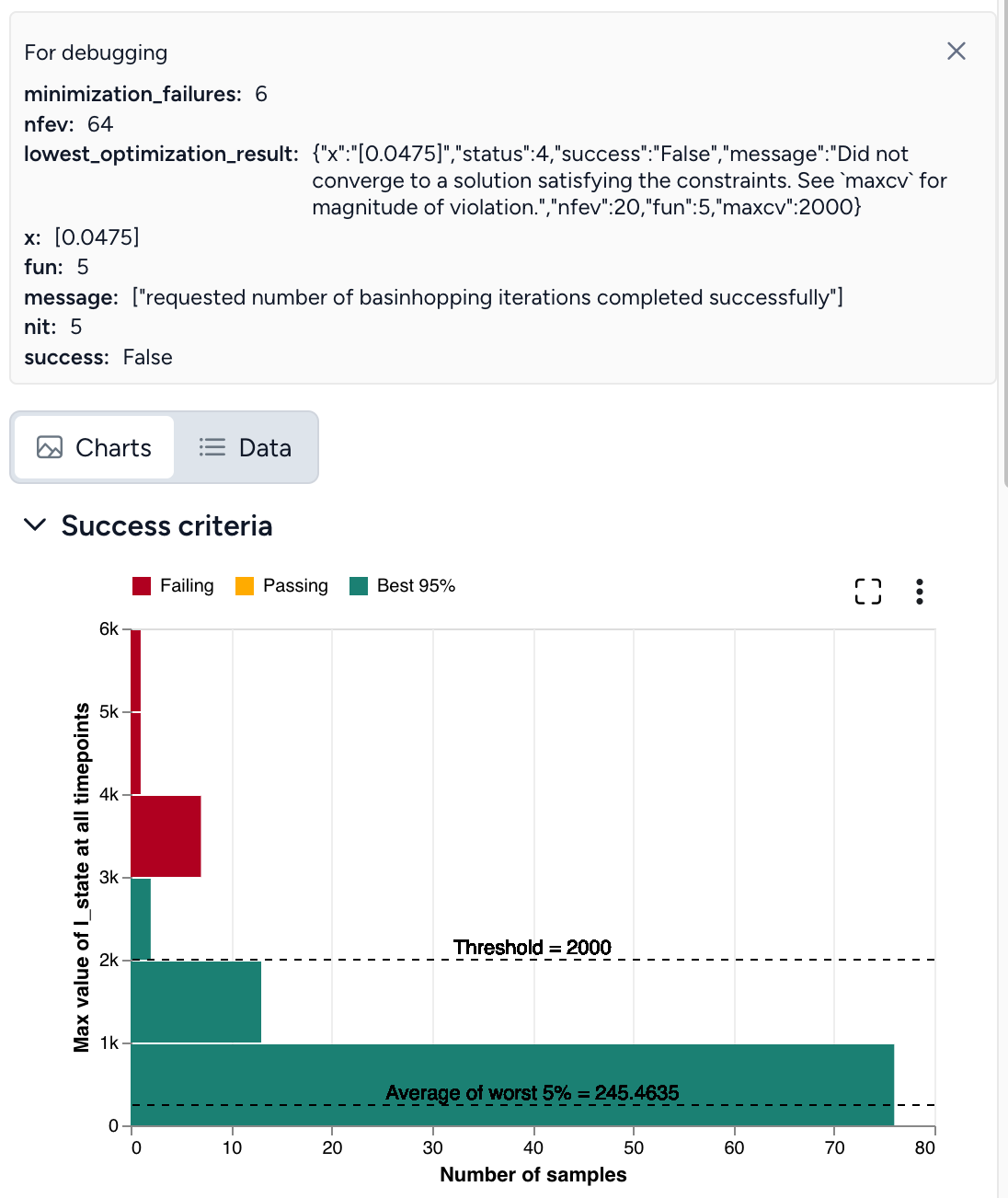Viewport: 1008px width, 1198px height.
Task: Click the orange Passing legend swatch
Action: pos(245,586)
